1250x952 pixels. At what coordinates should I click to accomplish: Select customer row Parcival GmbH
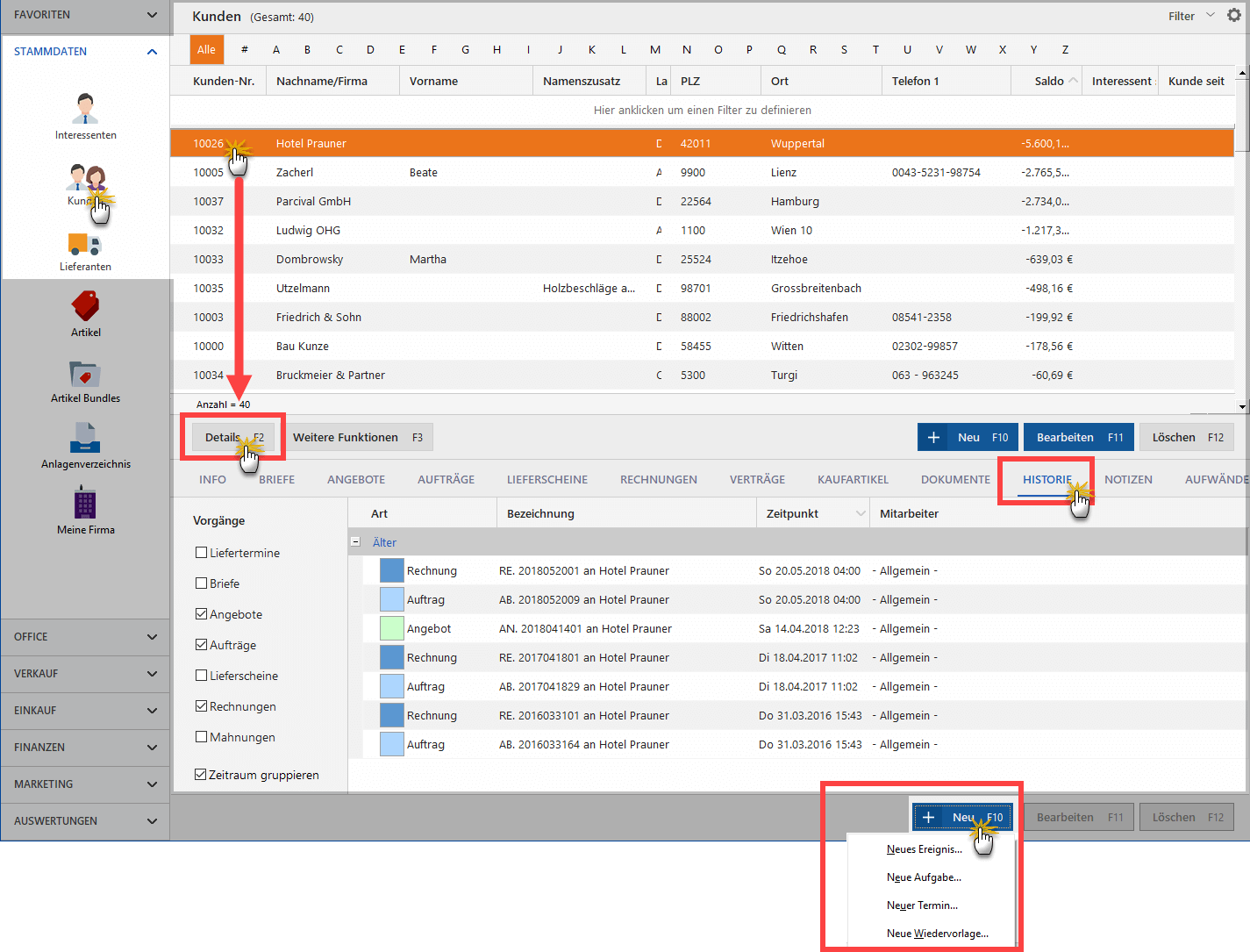(702, 201)
